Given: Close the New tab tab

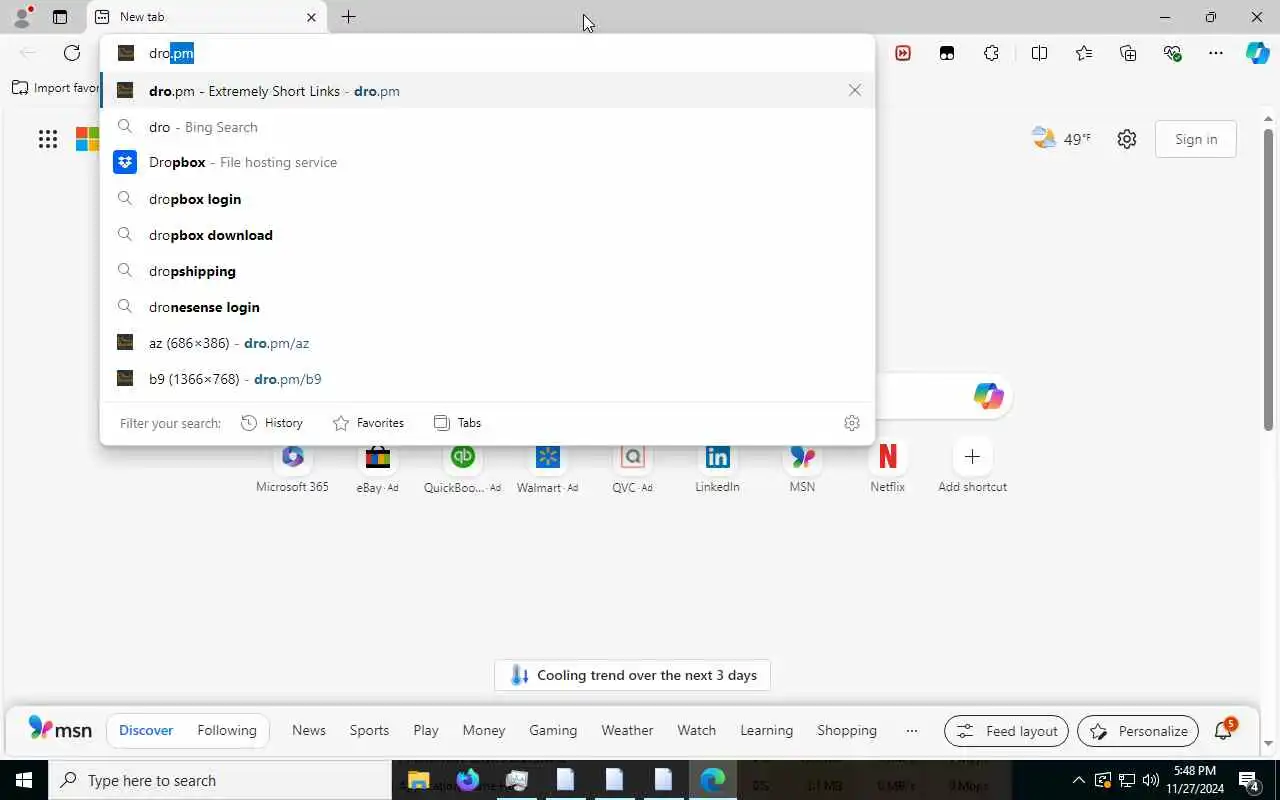Looking at the screenshot, I should (311, 17).
